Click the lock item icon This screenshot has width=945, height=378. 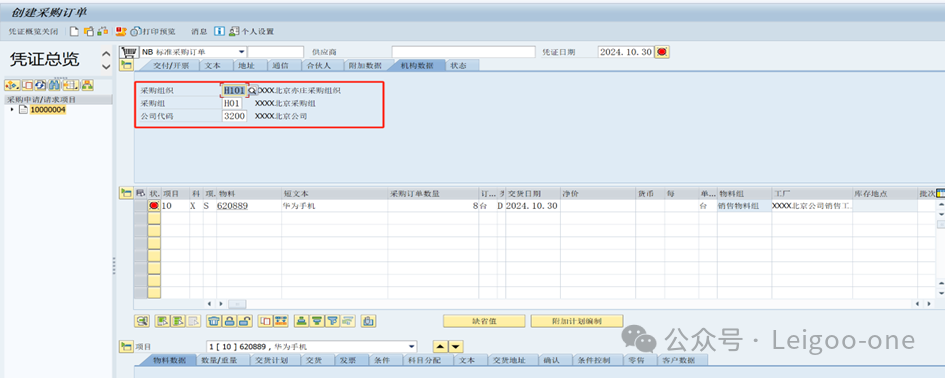tap(229, 321)
